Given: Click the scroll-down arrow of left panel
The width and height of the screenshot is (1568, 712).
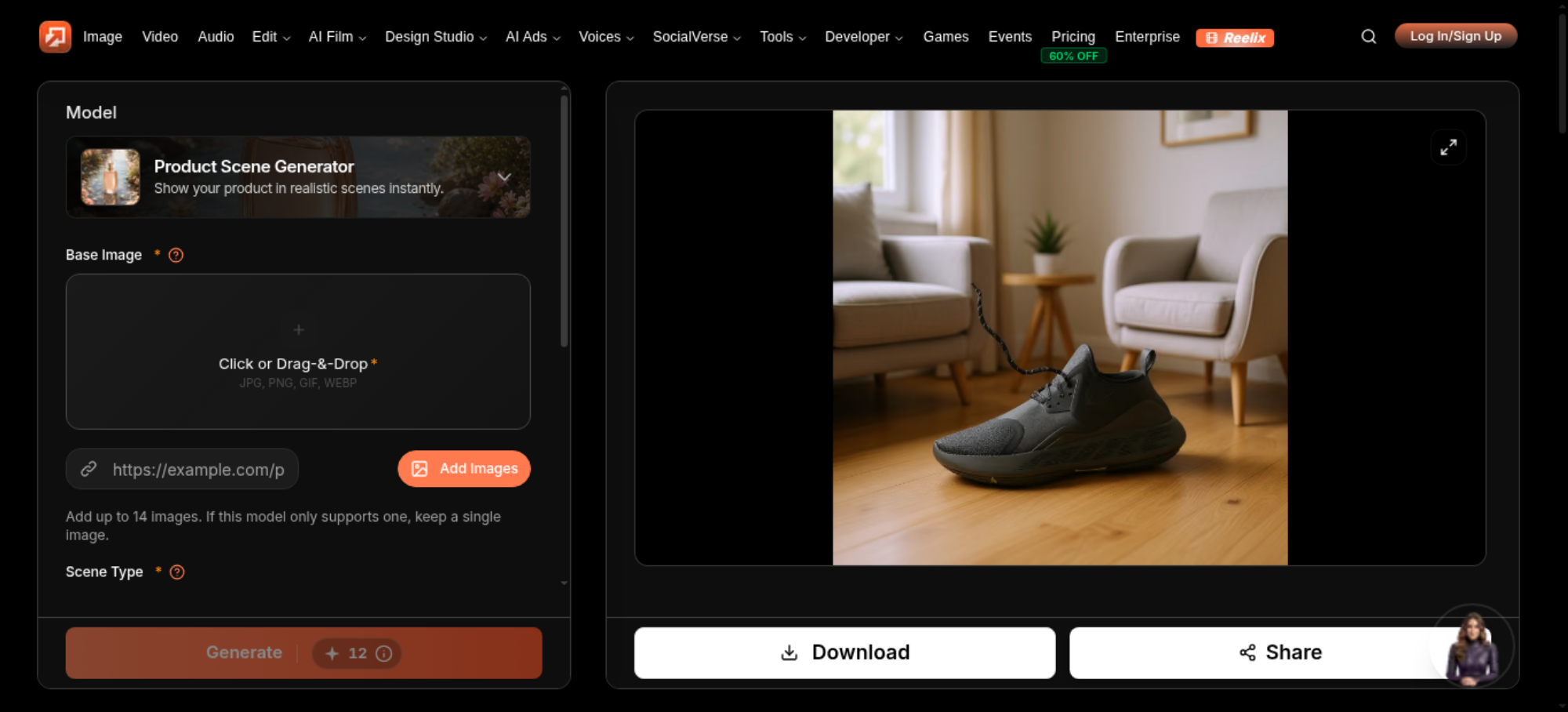Looking at the screenshot, I should pyautogui.click(x=564, y=583).
